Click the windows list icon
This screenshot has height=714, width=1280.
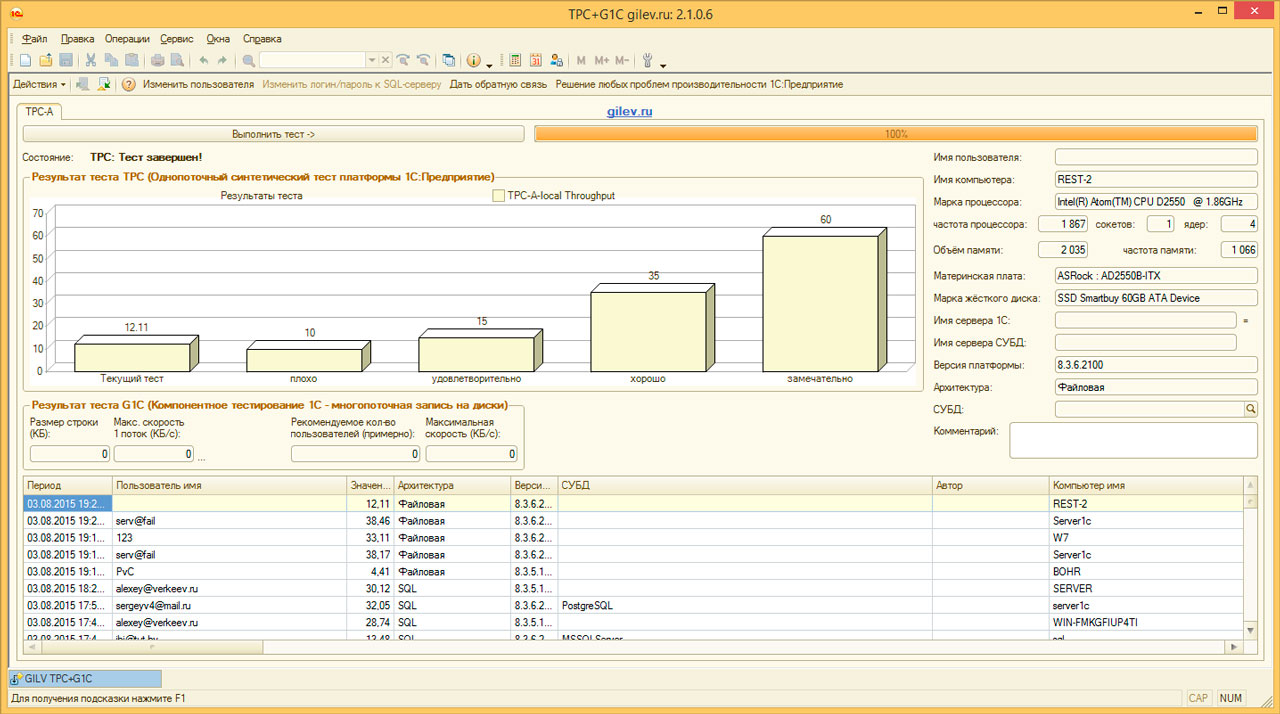click(448, 60)
